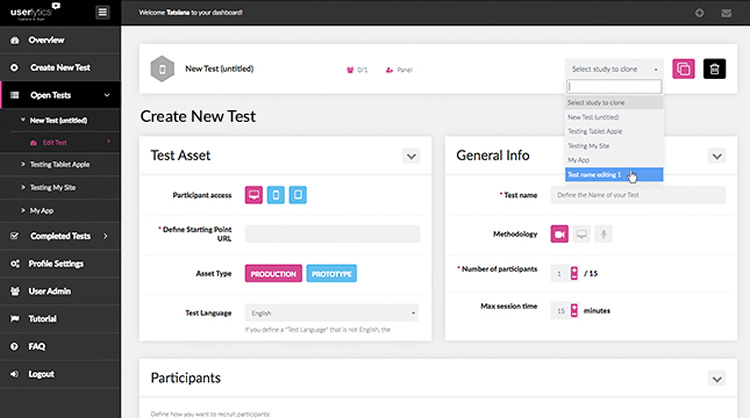Select tablet participant access icon

coord(276,194)
